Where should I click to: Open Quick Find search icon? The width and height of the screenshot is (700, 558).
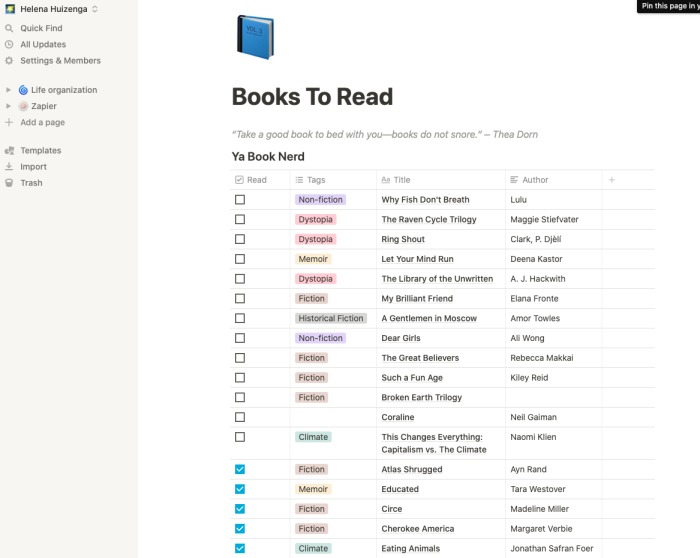pos(9,28)
